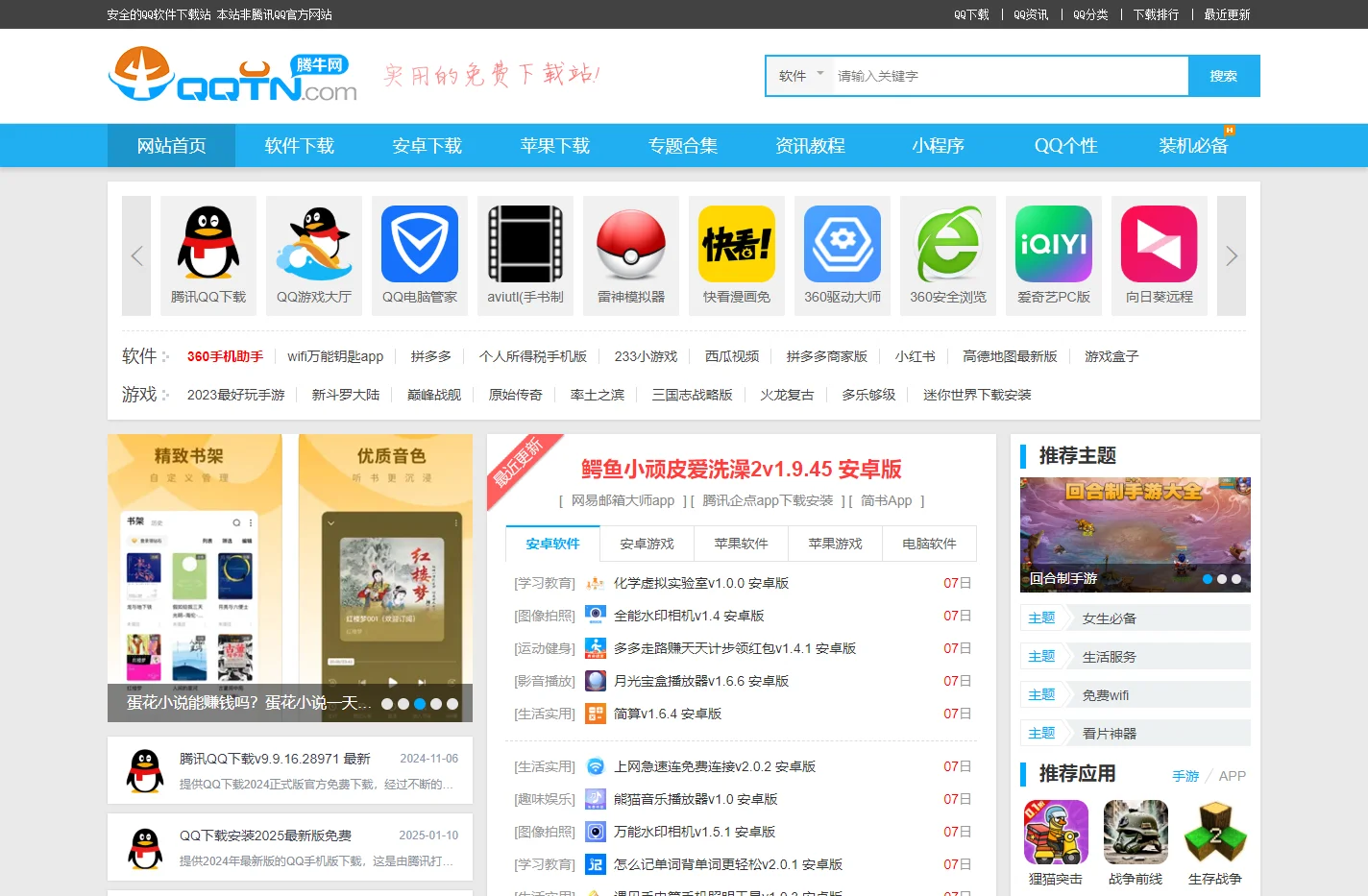Click icon beside 万能水印相机v1.5.1
1368x896 pixels.
[596, 832]
